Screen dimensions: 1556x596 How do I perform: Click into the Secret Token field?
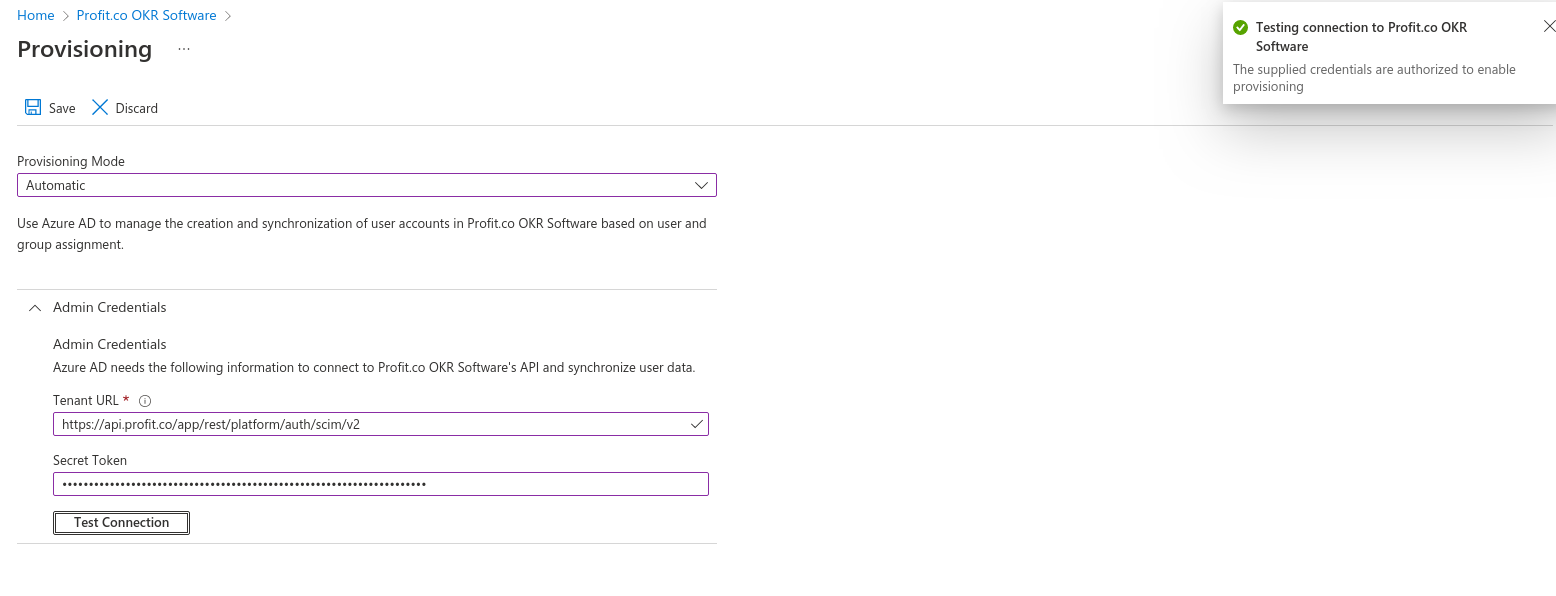click(x=381, y=484)
